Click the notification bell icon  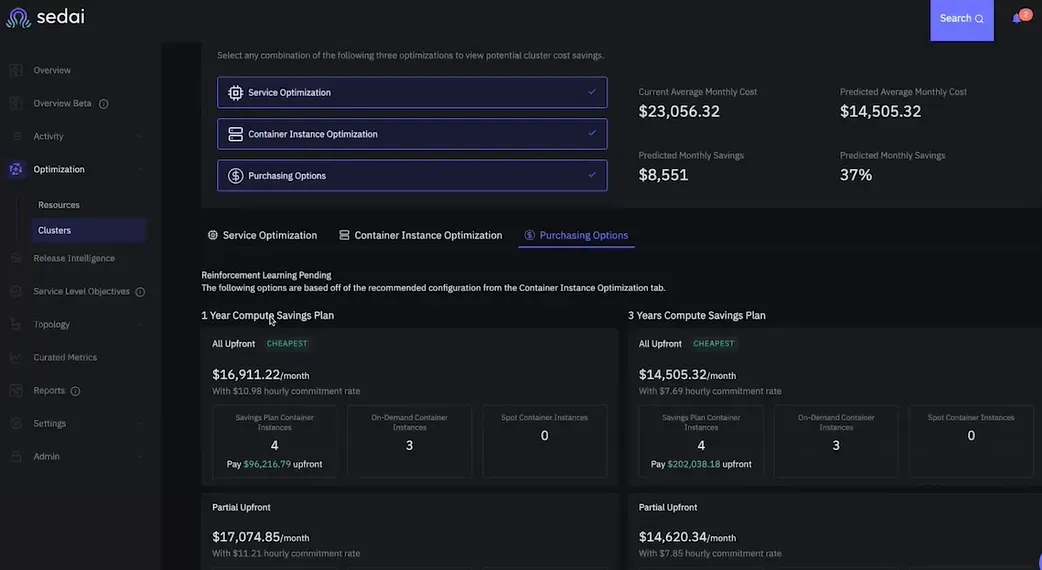click(x=1016, y=18)
